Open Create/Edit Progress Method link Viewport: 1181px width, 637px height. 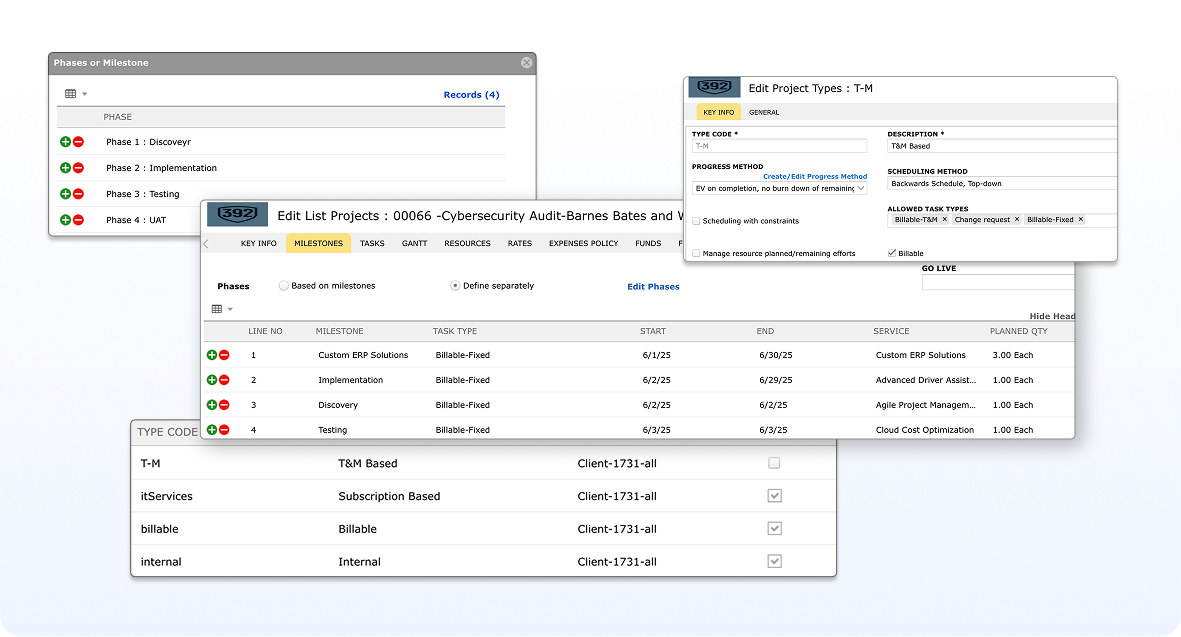(815, 176)
